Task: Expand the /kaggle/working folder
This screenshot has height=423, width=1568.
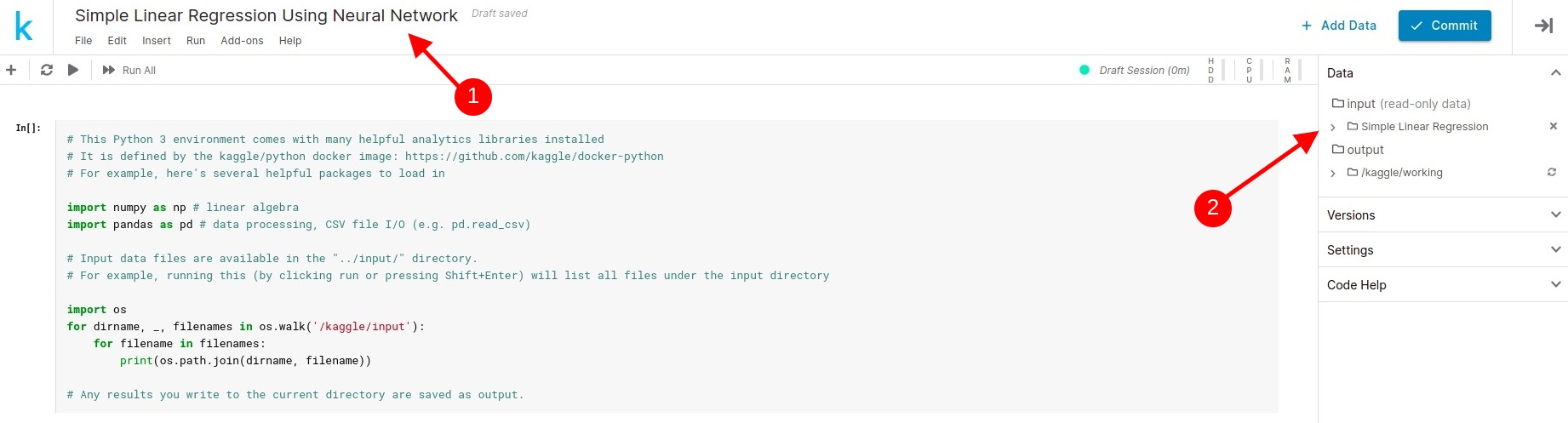Action: (x=1333, y=173)
